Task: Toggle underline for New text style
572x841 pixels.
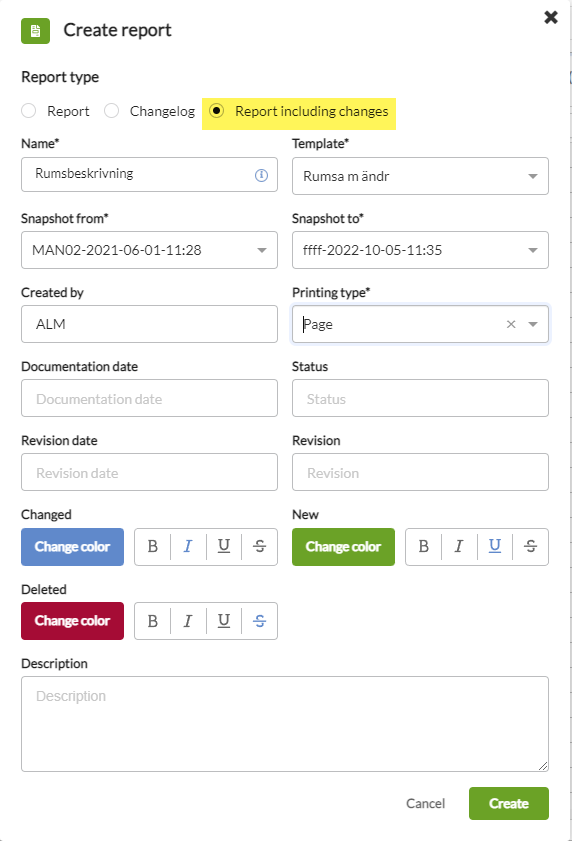Action: 495,547
